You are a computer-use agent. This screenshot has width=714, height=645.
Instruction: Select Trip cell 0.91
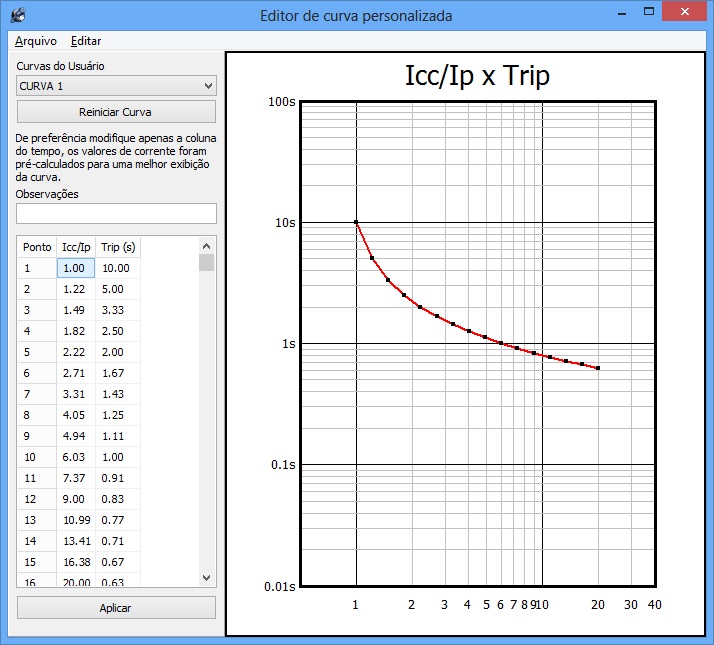point(118,478)
